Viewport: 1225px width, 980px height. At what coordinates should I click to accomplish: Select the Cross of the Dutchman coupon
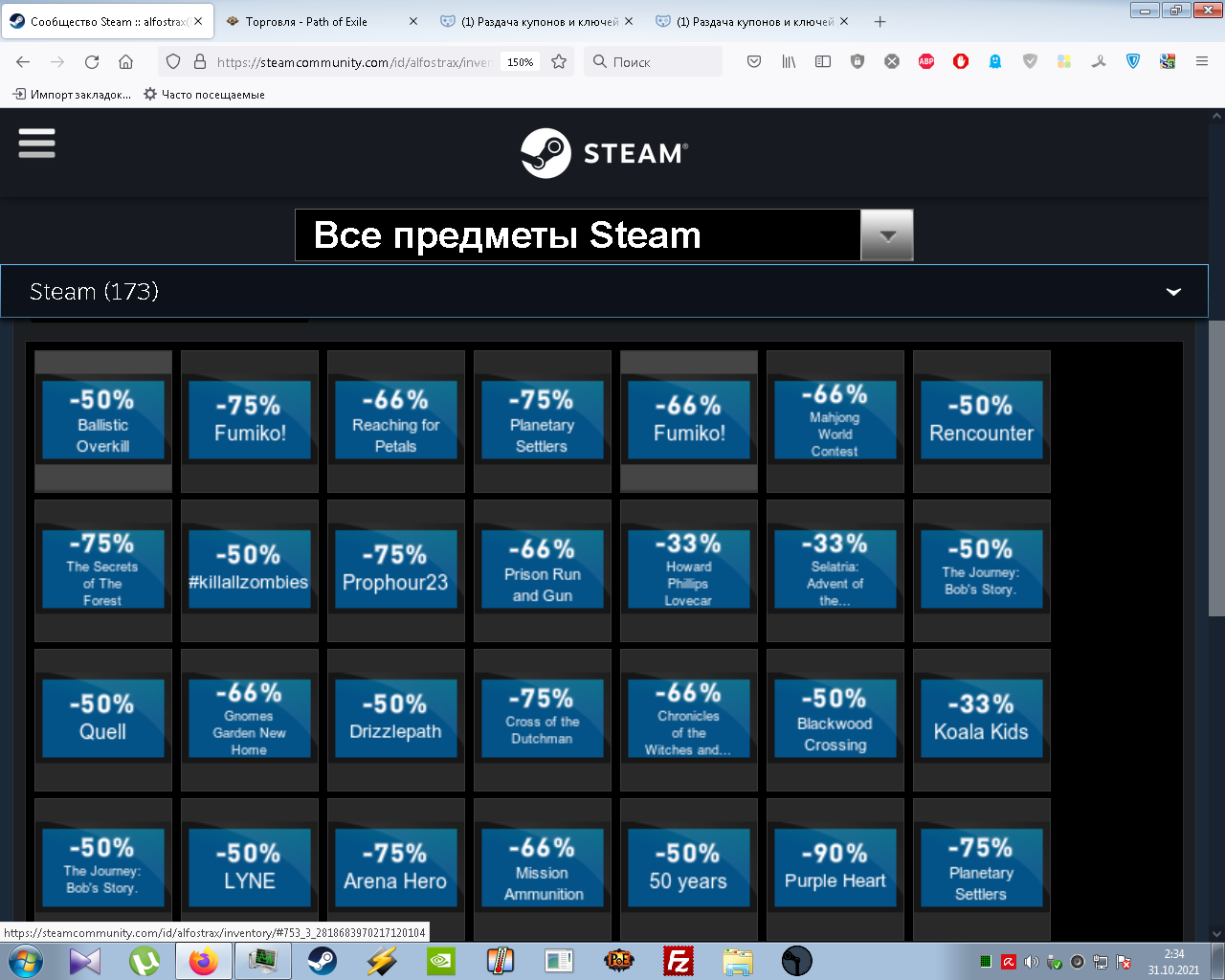pyautogui.click(x=543, y=720)
